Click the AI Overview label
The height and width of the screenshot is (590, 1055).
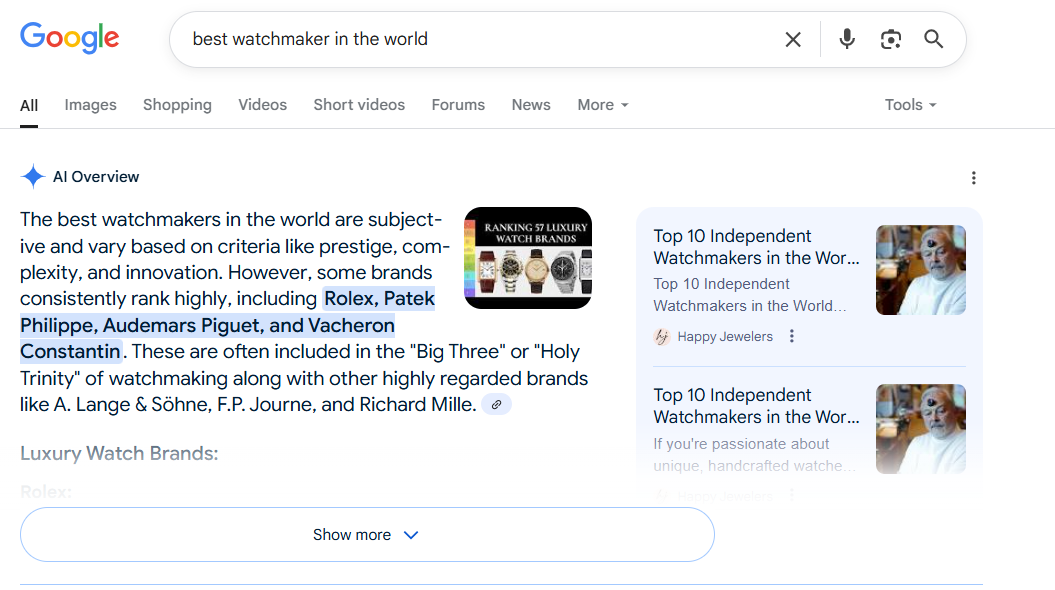[x=96, y=177]
